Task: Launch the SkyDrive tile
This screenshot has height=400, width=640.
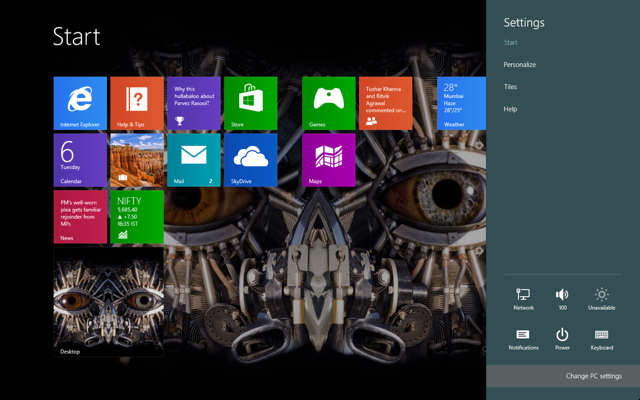Action: pos(250,160)
